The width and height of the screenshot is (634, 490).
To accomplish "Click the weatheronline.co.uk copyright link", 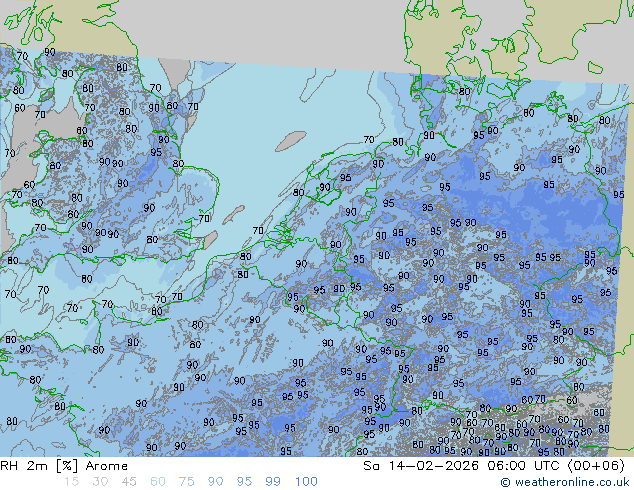I will click(564, 482).
